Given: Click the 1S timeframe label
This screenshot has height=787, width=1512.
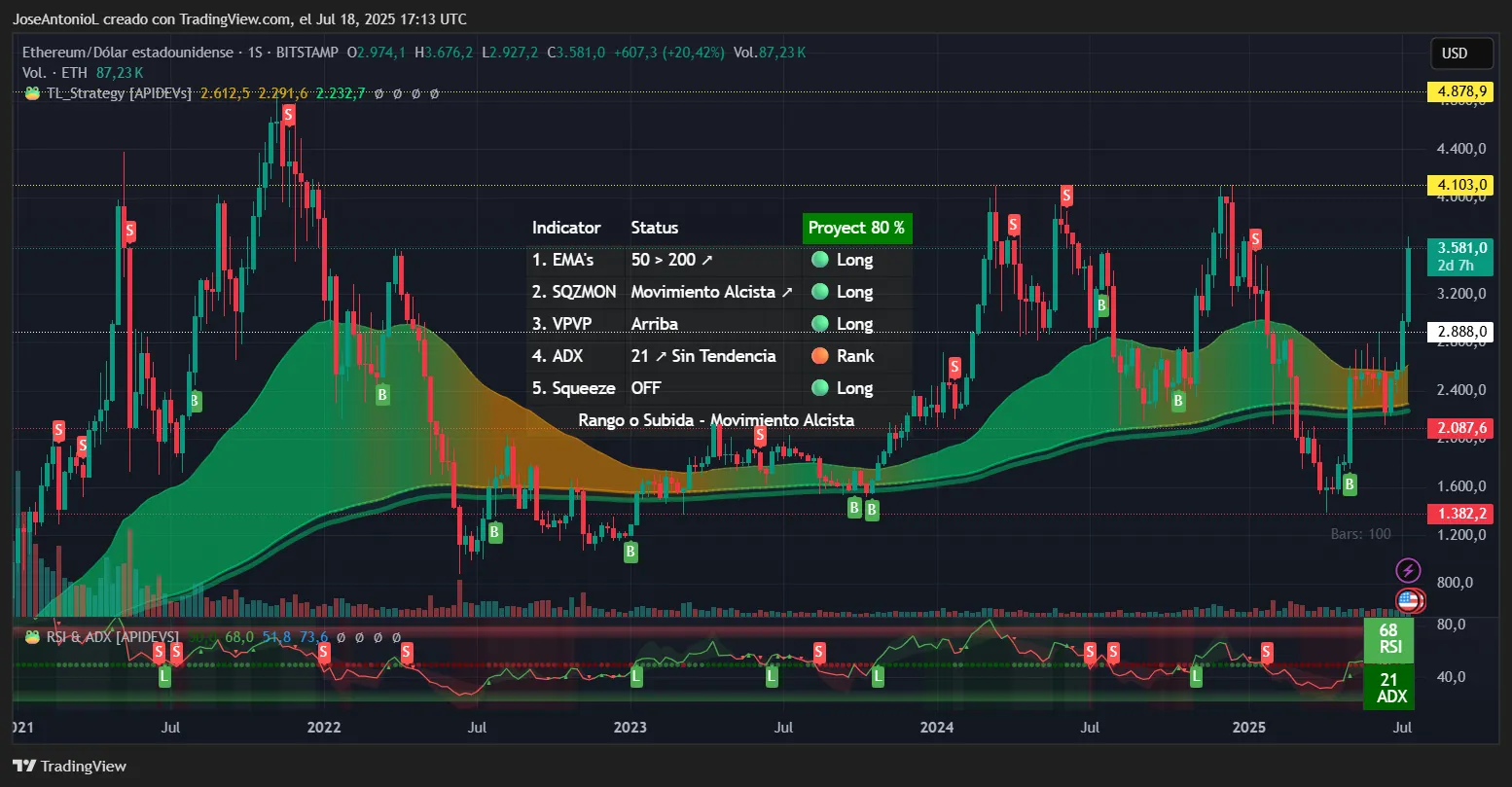Looking at the screenshot, I should pos(256,53).
